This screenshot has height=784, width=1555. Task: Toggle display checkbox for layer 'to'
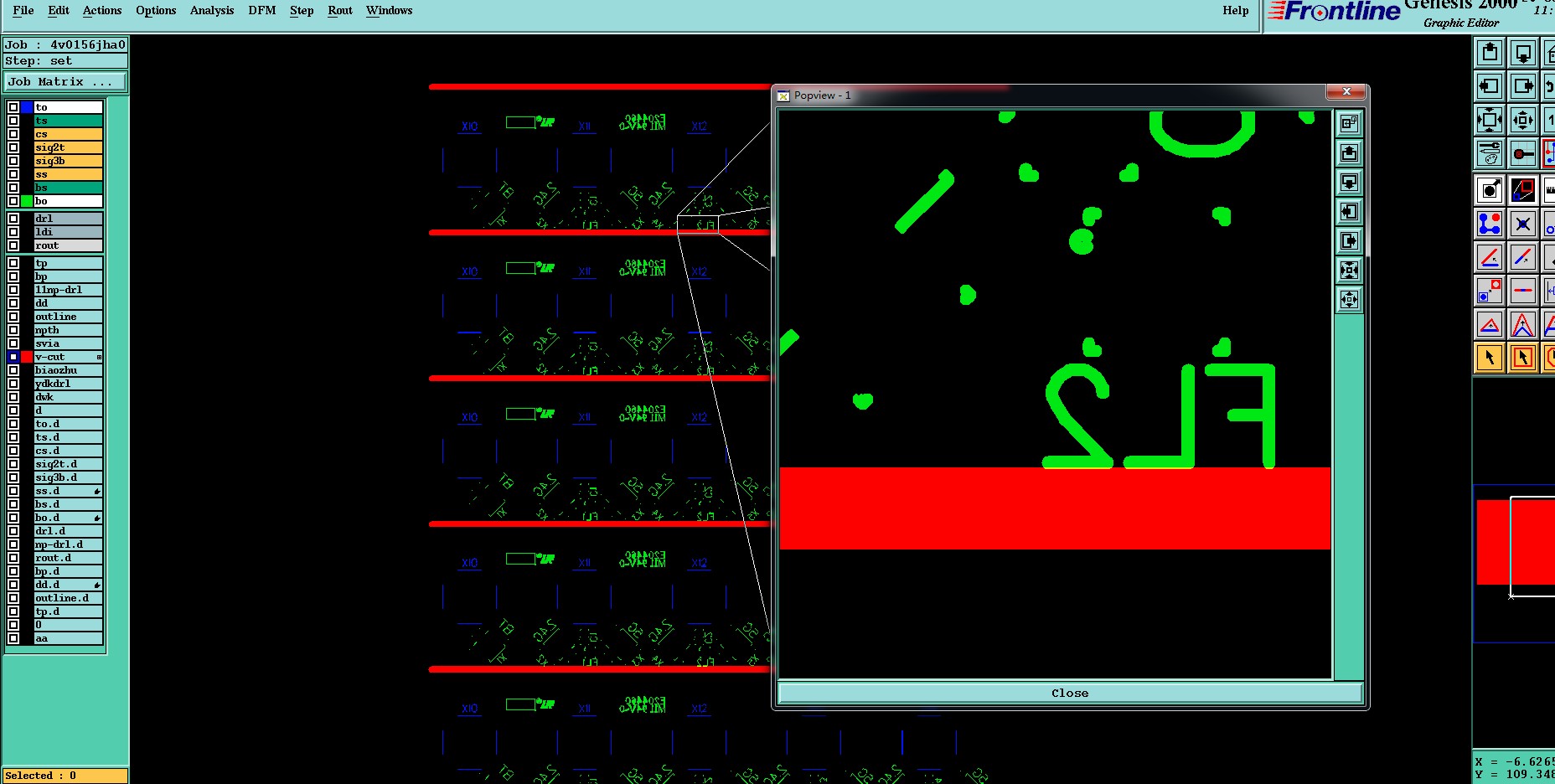click(13, 107)
